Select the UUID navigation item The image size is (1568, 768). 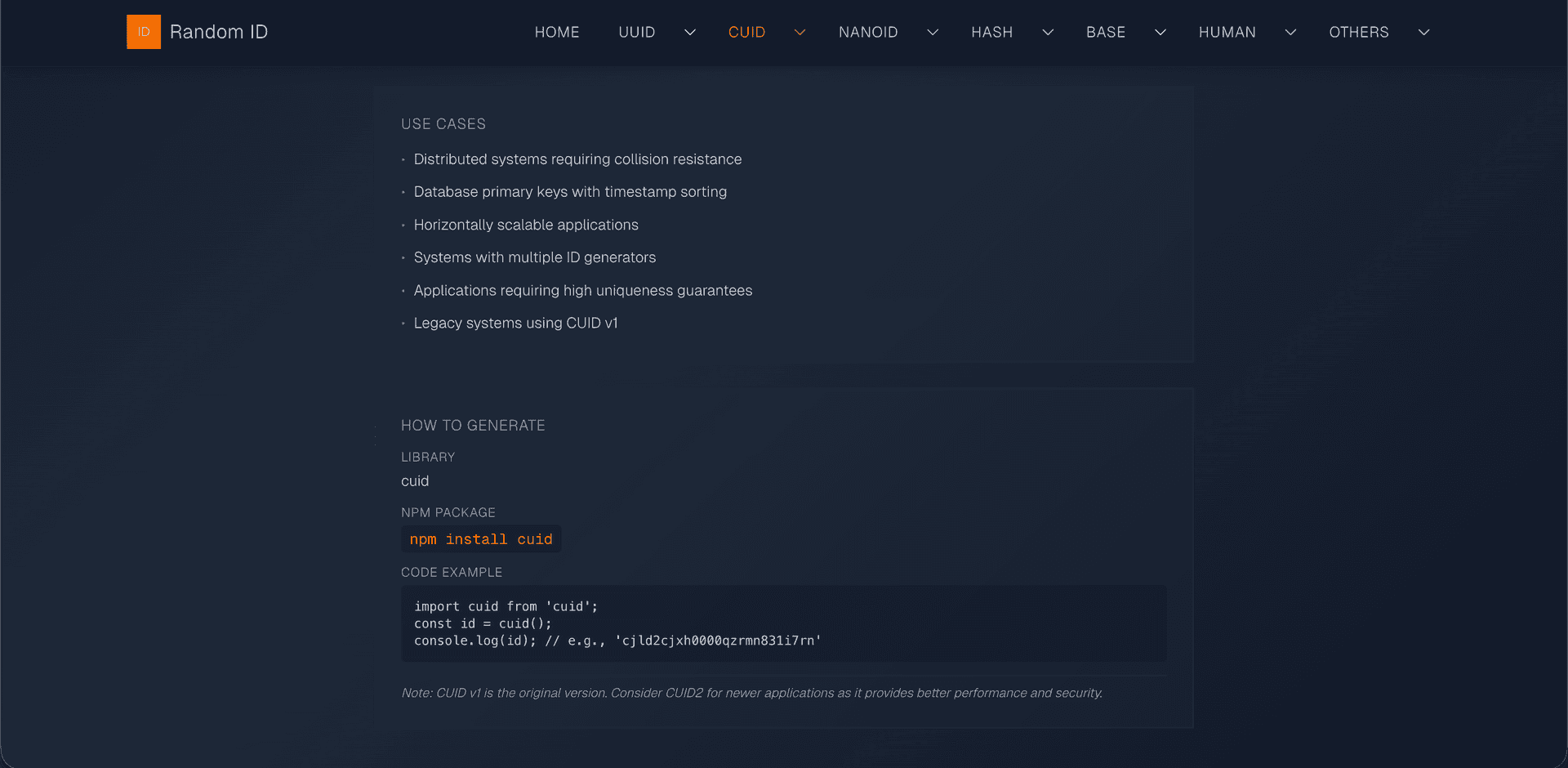pyautogui.click(x=637, y=32)
